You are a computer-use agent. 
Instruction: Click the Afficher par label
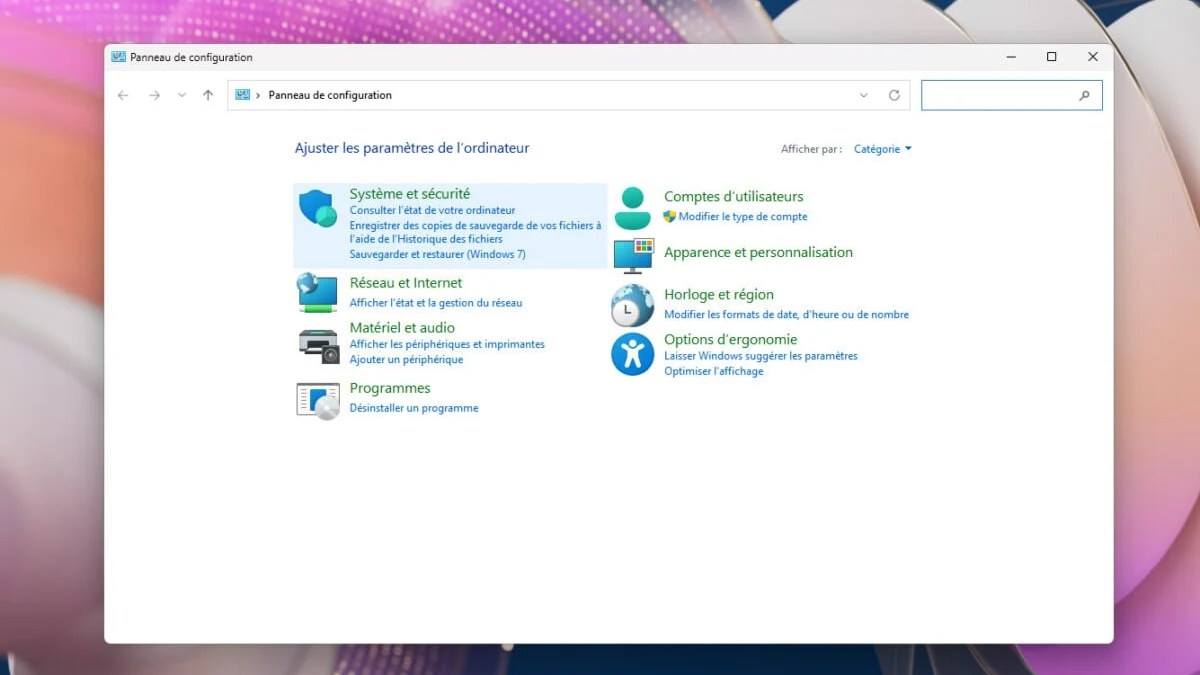[811, 149]
